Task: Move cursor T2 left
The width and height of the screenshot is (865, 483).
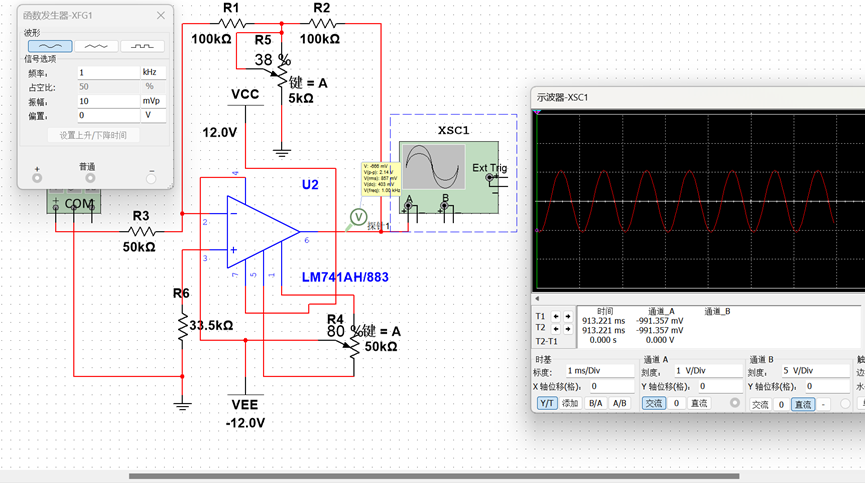Action: (556, 329)
